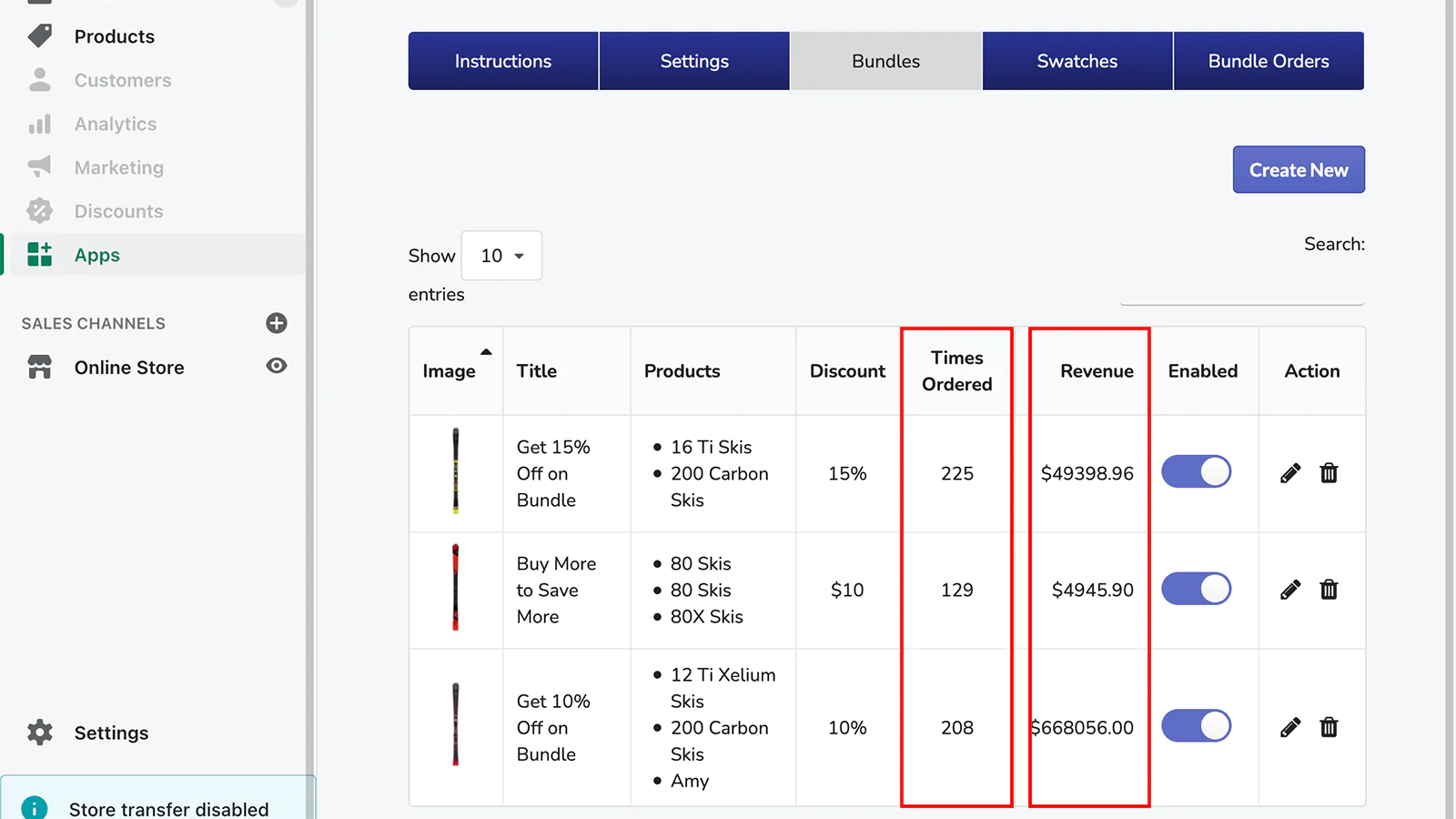Edit the 'Get 10% Off on Bundle' bundle

(x=1289, y=727)
